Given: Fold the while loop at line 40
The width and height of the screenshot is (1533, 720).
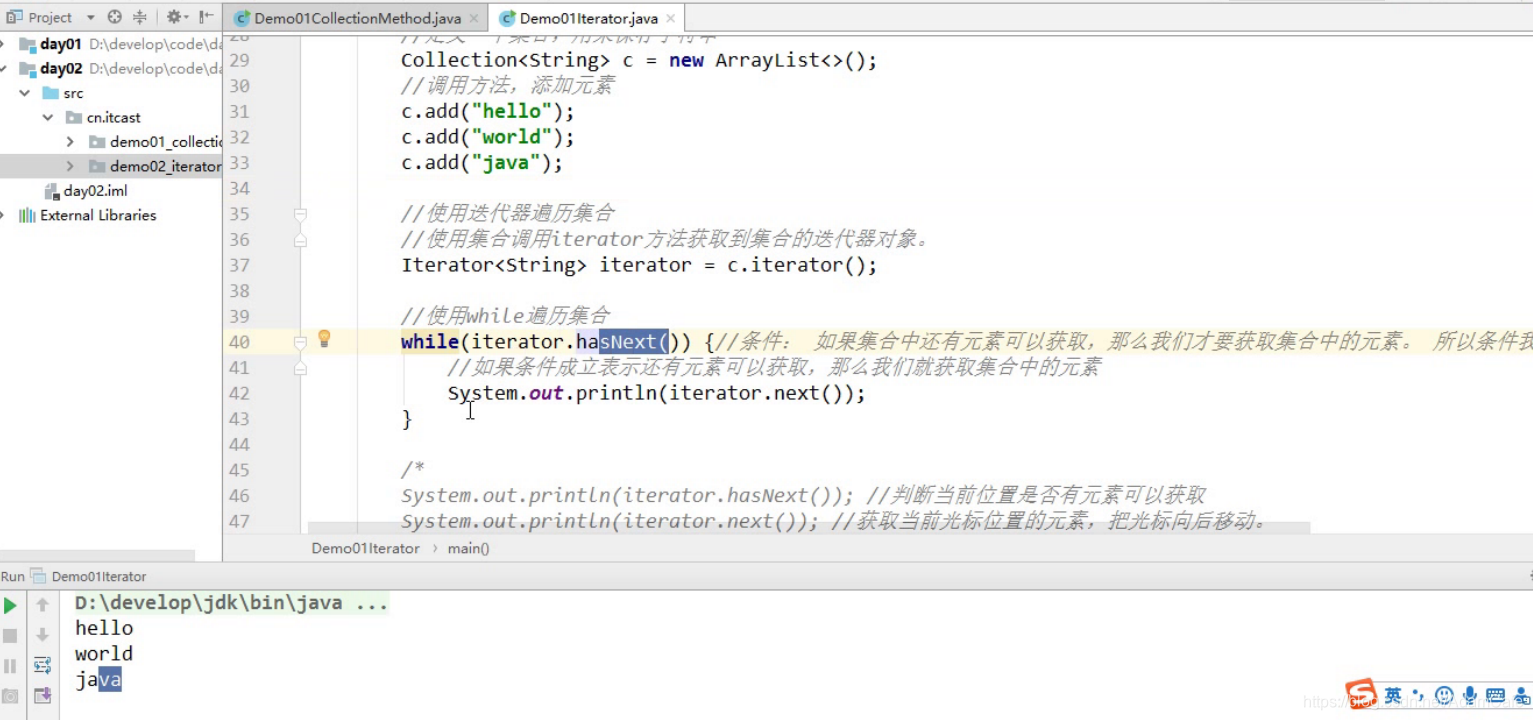Looking at the screenshot, I should pyautogui.click(x=300, y=342).
